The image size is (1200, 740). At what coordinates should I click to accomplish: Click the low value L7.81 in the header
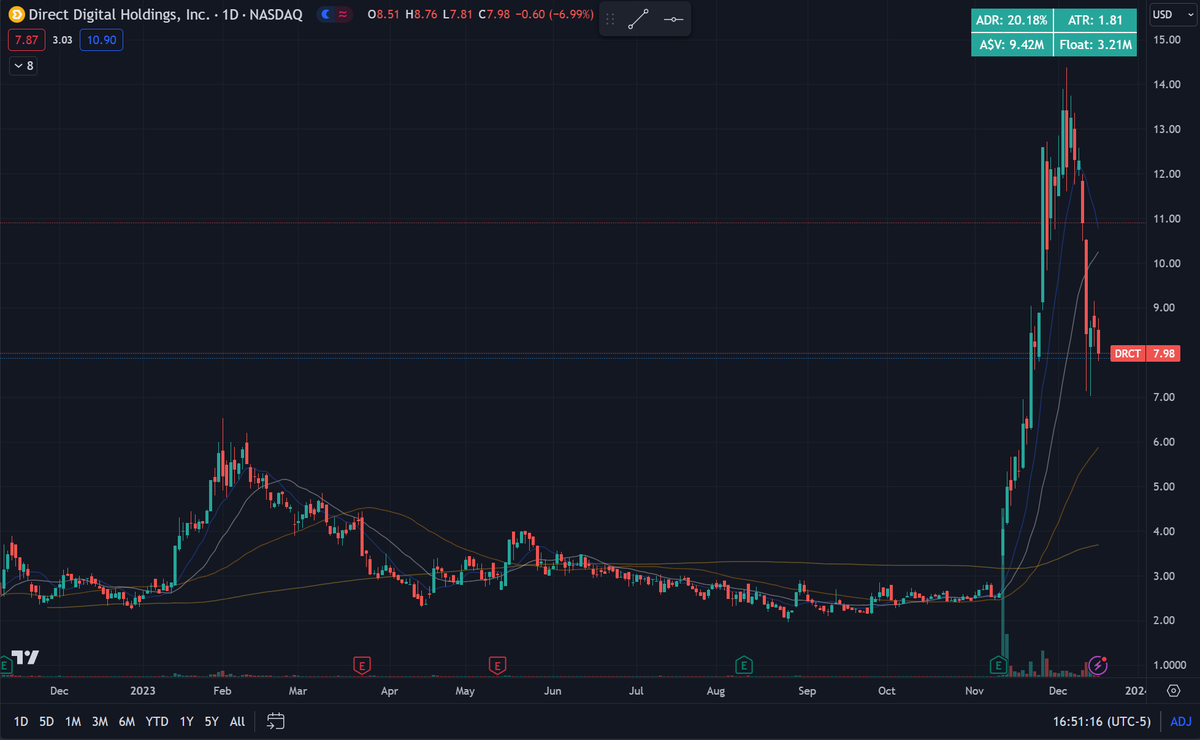[458, 15]
